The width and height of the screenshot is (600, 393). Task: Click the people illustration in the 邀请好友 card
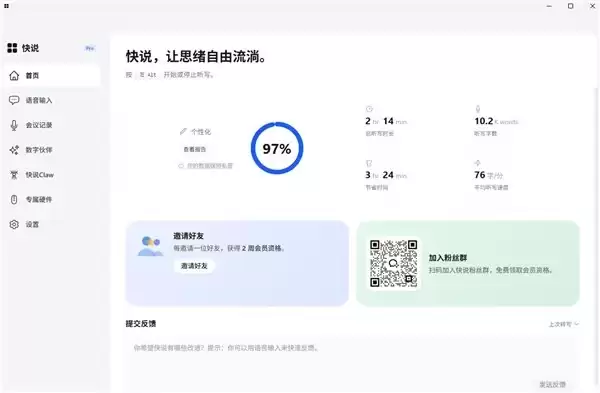150,246
